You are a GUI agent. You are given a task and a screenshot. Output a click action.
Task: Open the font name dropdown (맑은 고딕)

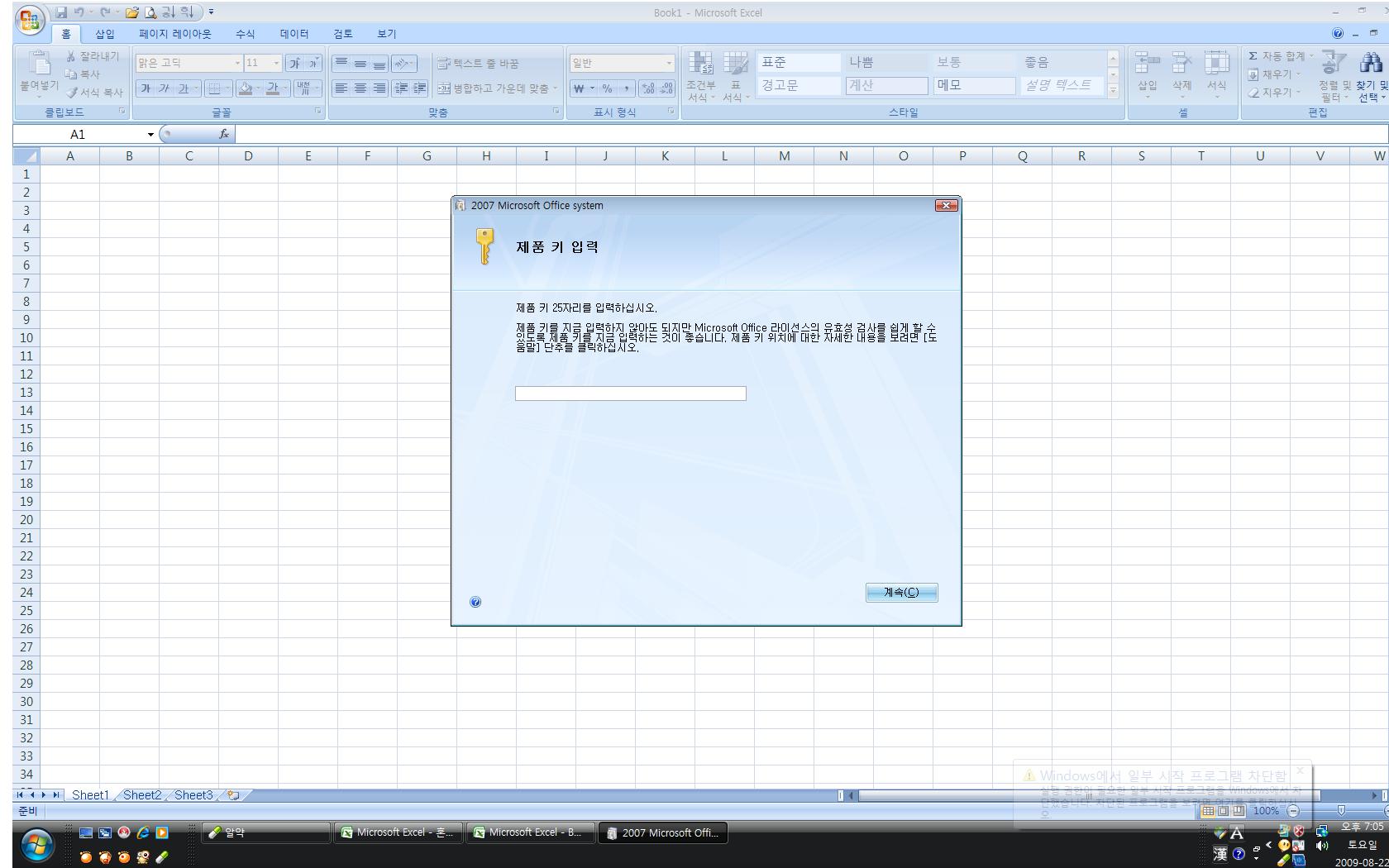click(237, 63)
